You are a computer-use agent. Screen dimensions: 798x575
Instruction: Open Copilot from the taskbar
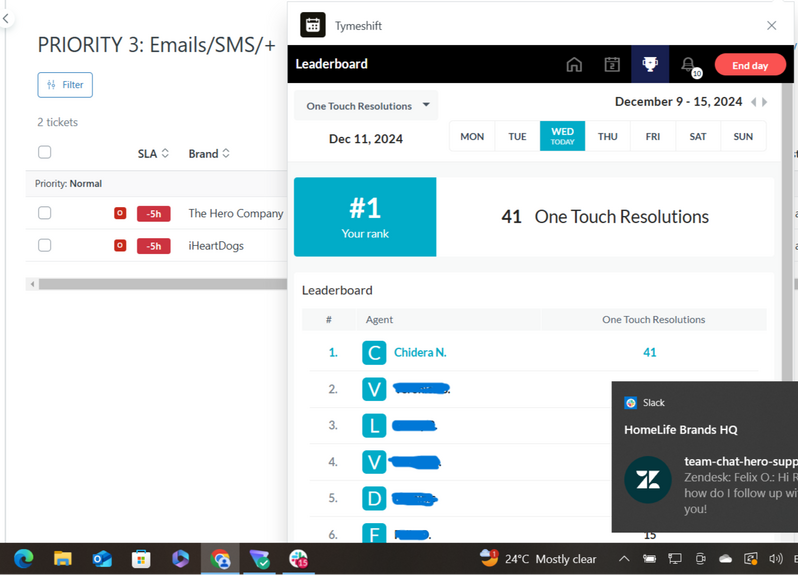click(x=180, y=559)
